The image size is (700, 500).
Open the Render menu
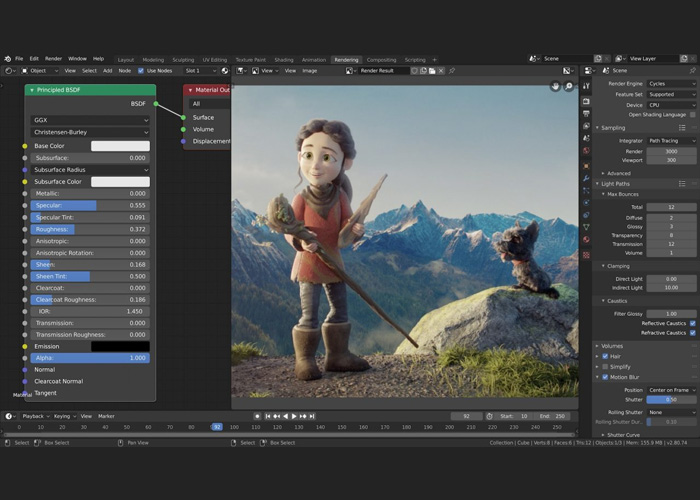click(53, 58)
